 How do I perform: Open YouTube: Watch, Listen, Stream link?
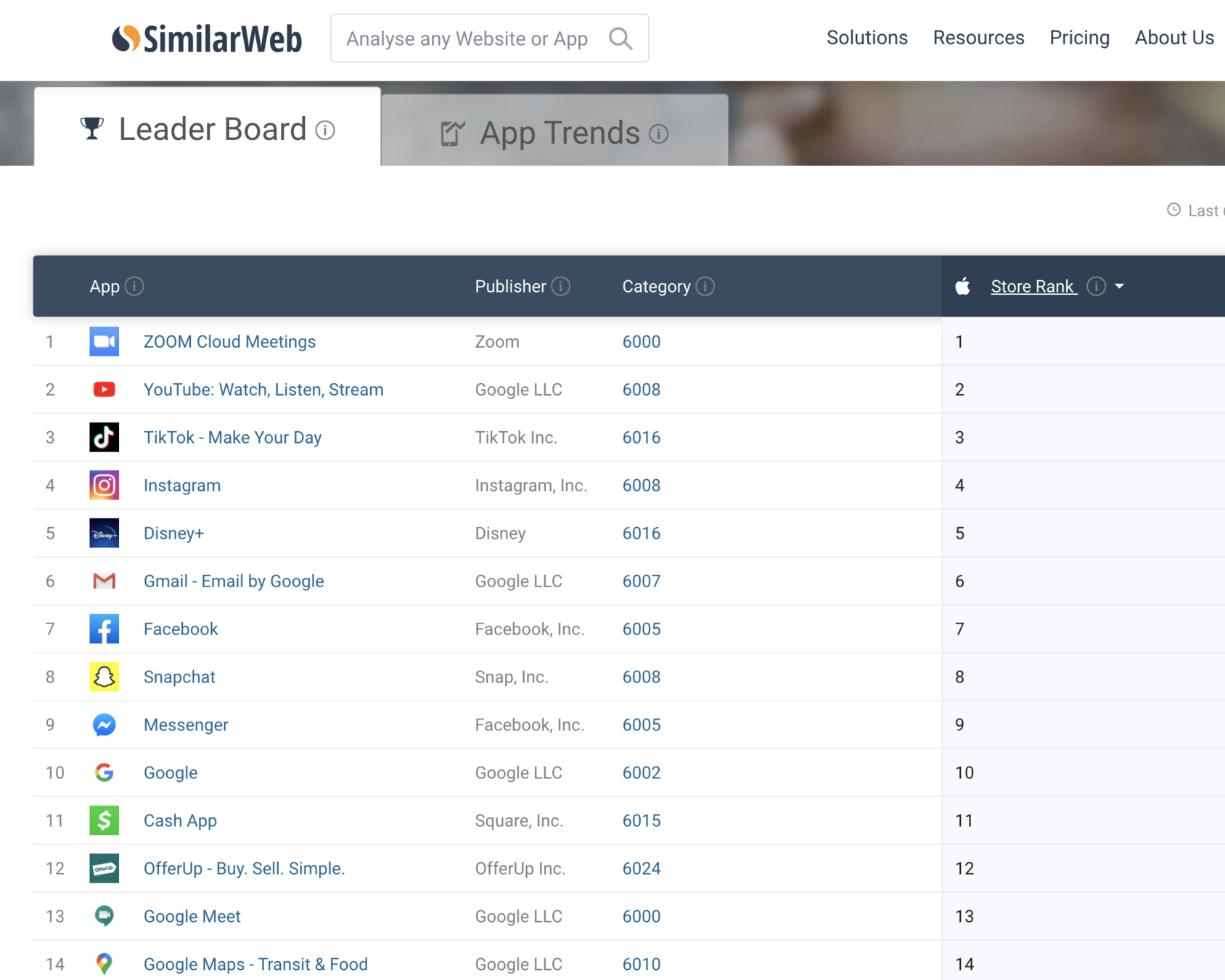coord(263,389)
